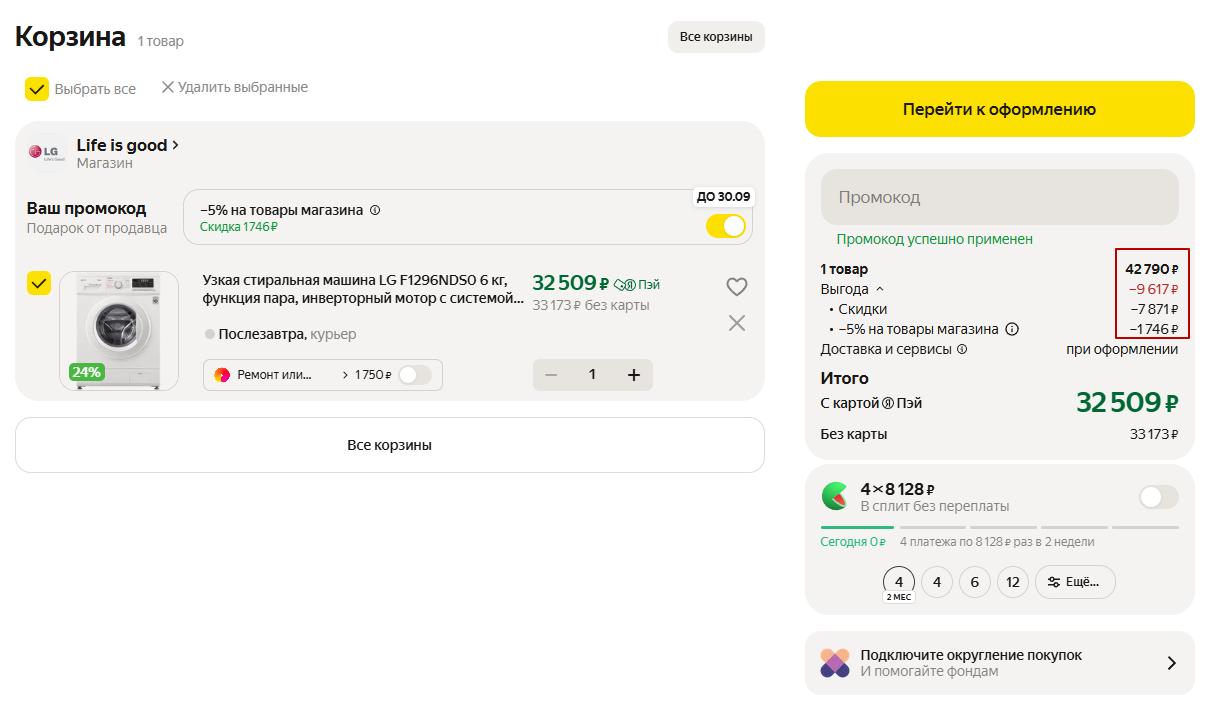Click the minus icon to decrease quantity
1209x711 pixels.
tap(551, 375)
